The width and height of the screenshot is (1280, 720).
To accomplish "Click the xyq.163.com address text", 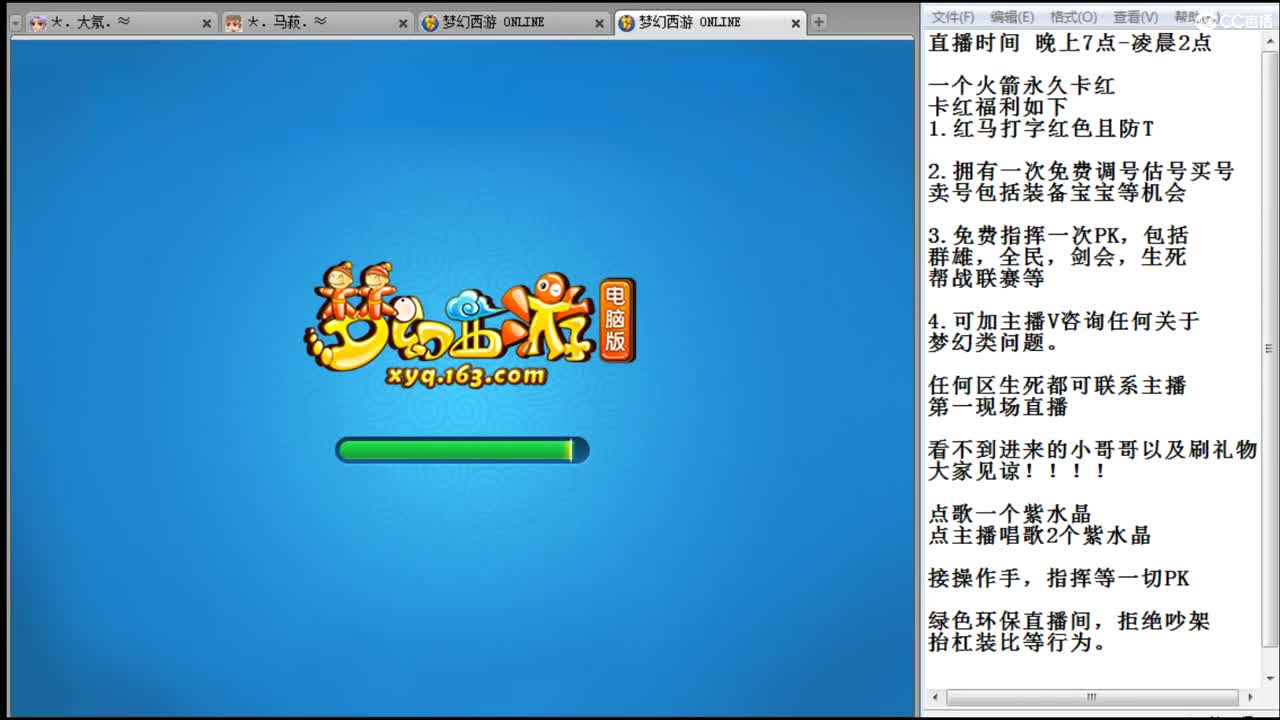I will click(x=468, y=376).
